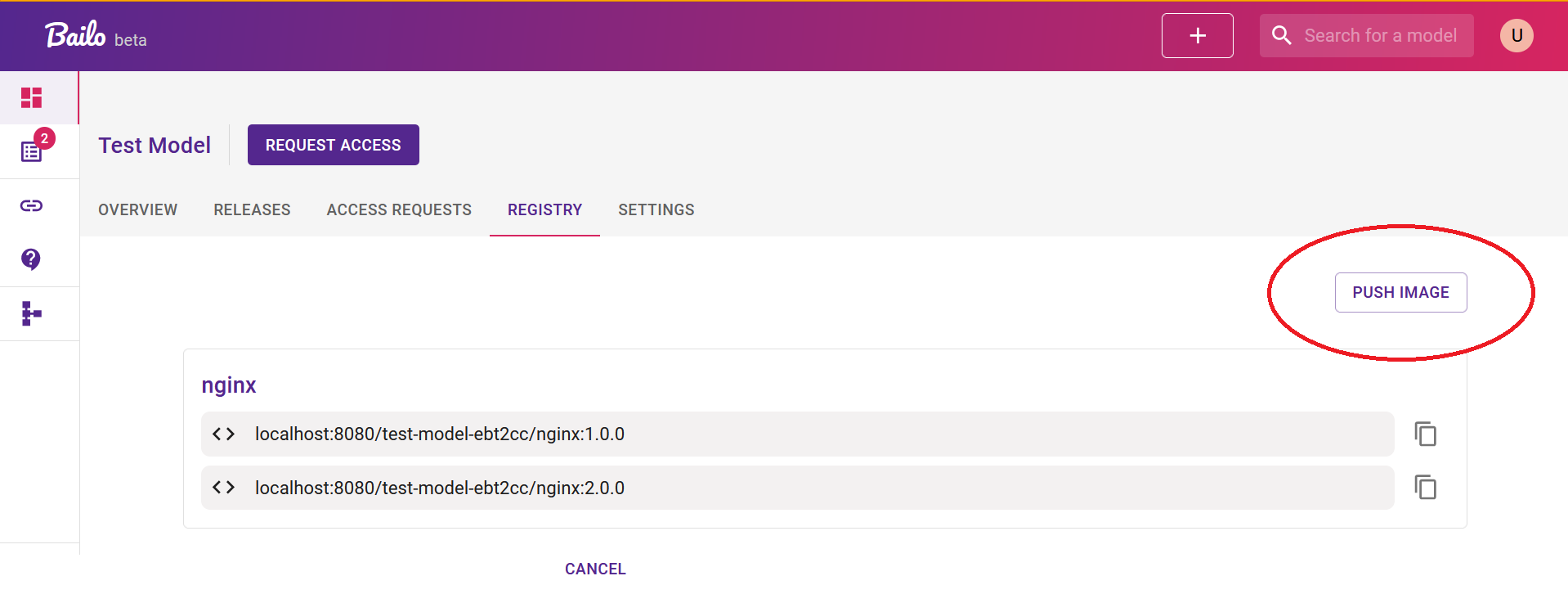The width and height of the screenshot is (1568, 594).
Task: Click the magnifier search icon
Action: 1282,35
